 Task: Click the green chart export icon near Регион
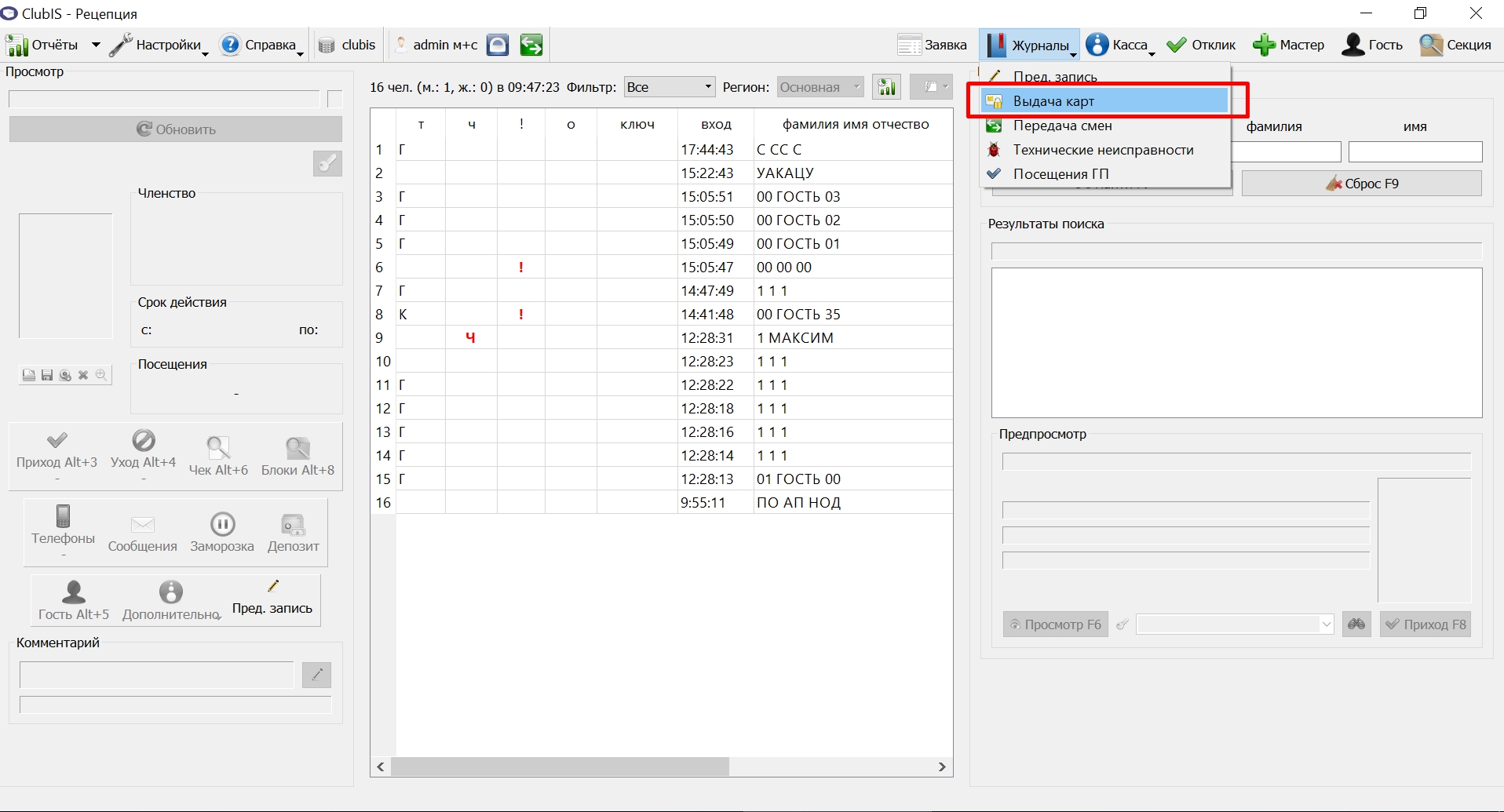887,87
